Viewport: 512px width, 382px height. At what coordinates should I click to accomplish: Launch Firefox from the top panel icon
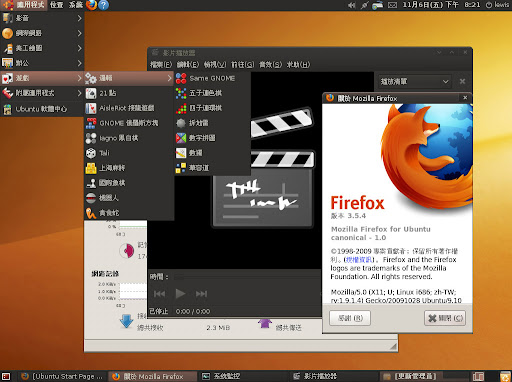point(91,5)
